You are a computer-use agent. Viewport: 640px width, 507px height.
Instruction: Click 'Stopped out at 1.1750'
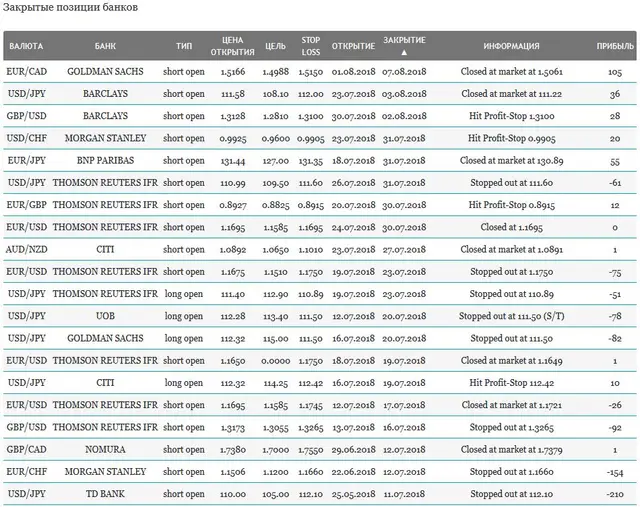(511, 271)
